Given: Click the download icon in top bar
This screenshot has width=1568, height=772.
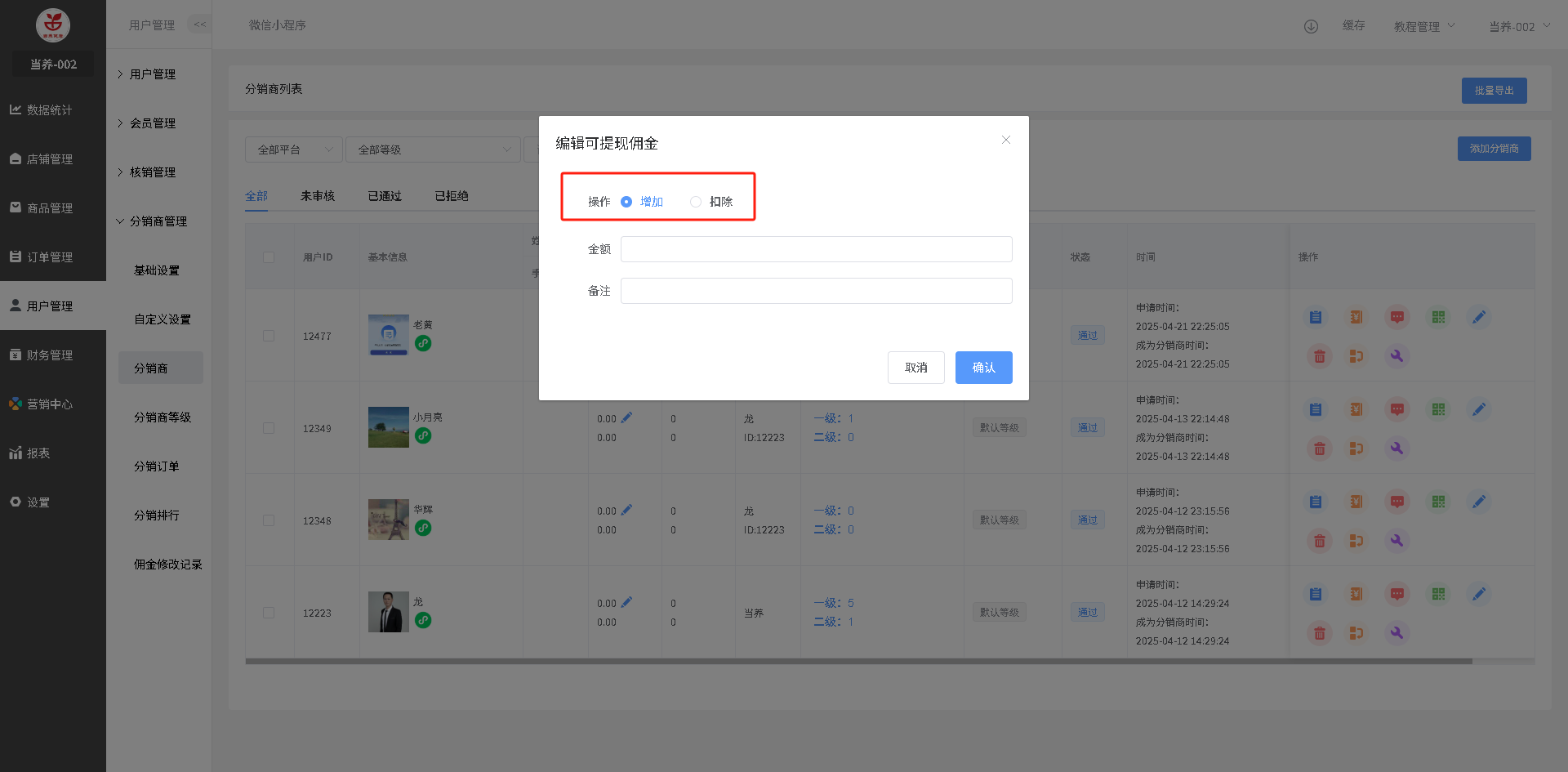Looking at the screenshot, I should click(1311, 26).
